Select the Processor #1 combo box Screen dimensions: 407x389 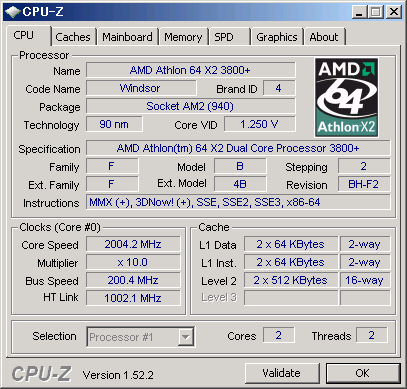tap(140, 337)
